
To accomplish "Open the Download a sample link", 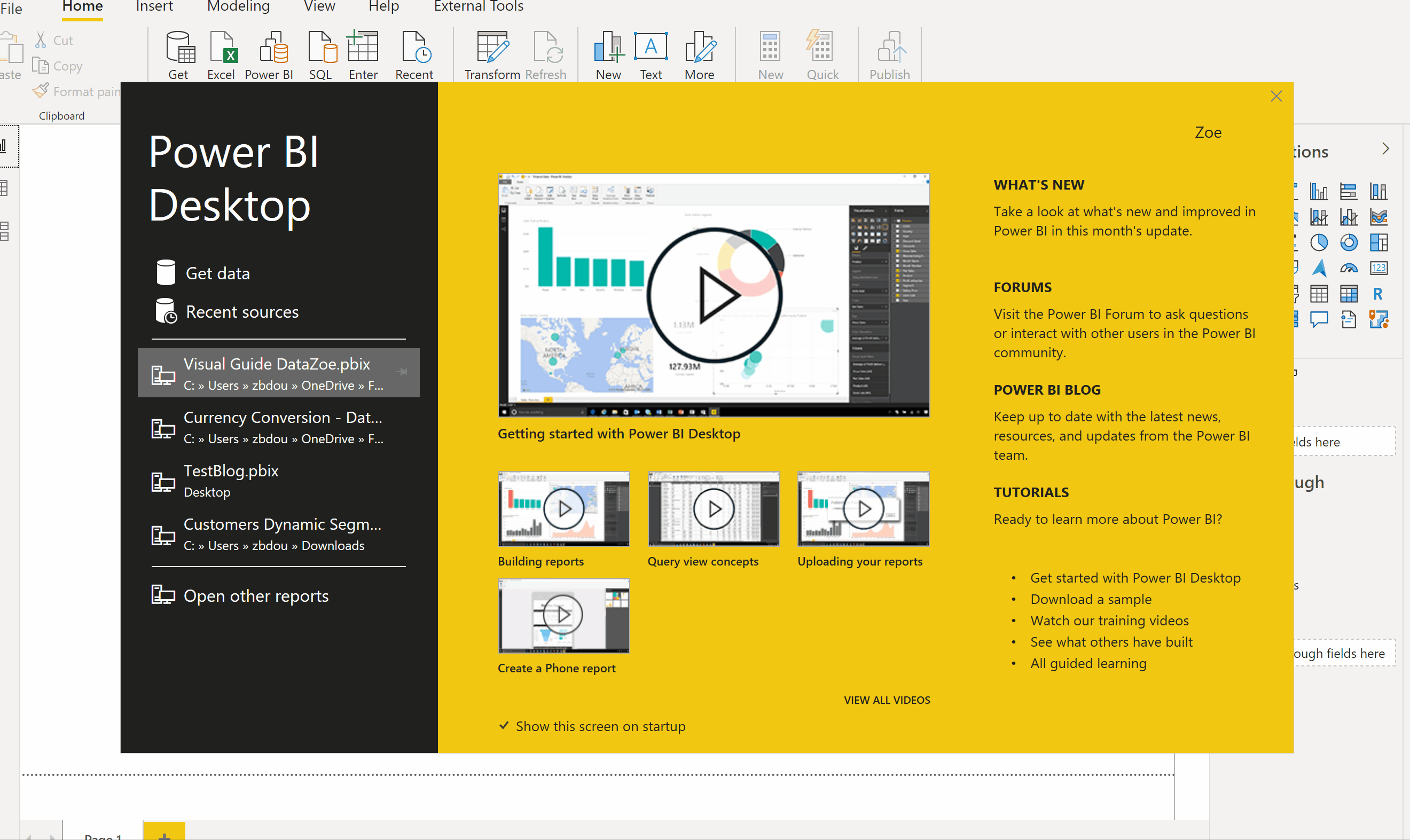I will (1090, 599).
